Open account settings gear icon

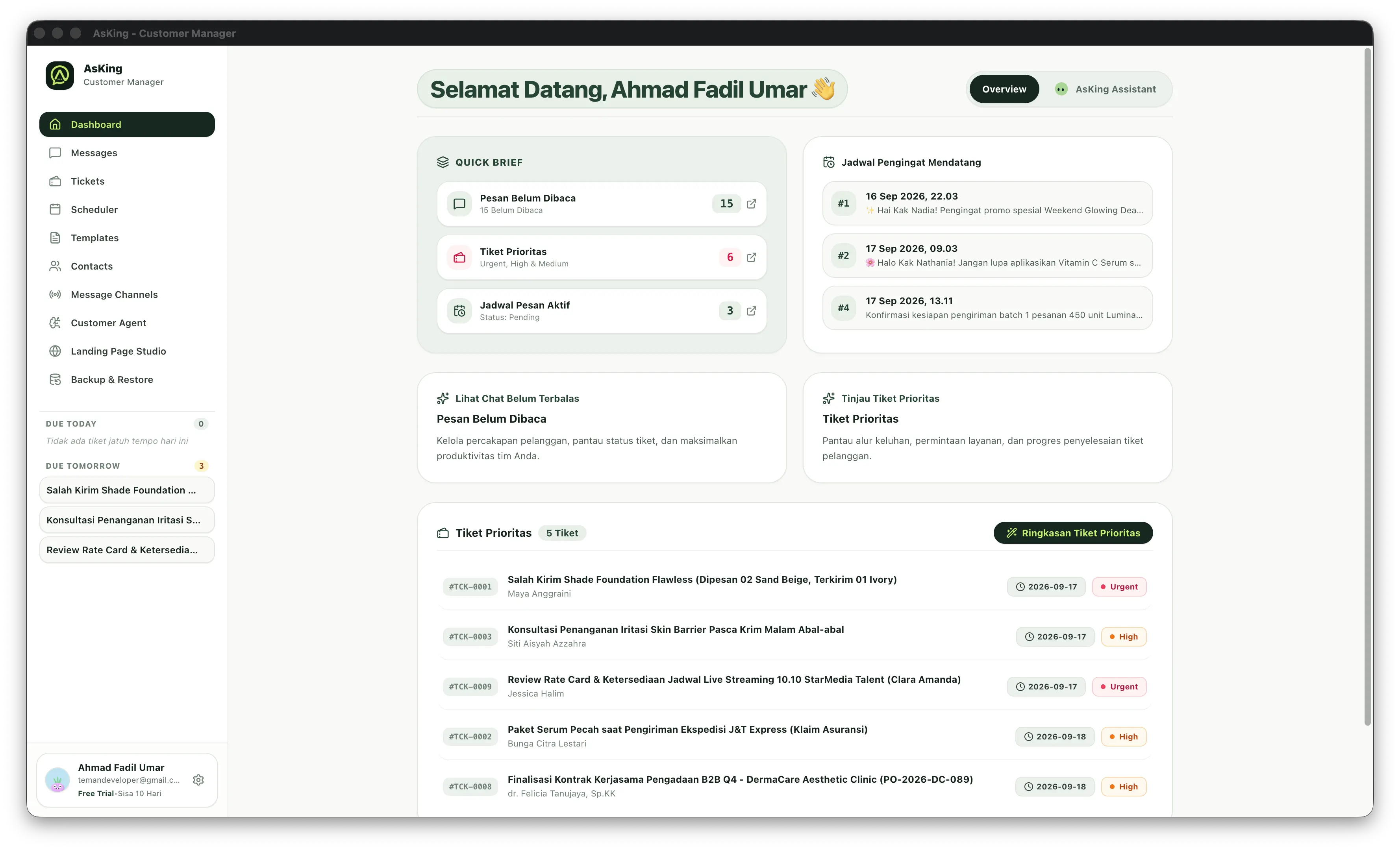tap(198, 780)
